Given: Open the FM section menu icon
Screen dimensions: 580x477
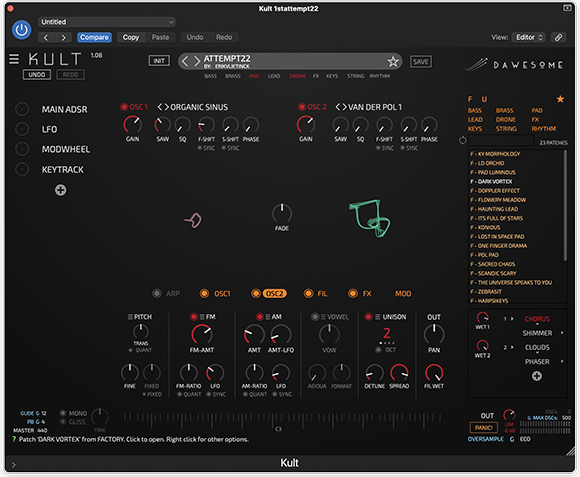Looking at the screenshot, I should [202, 317].
